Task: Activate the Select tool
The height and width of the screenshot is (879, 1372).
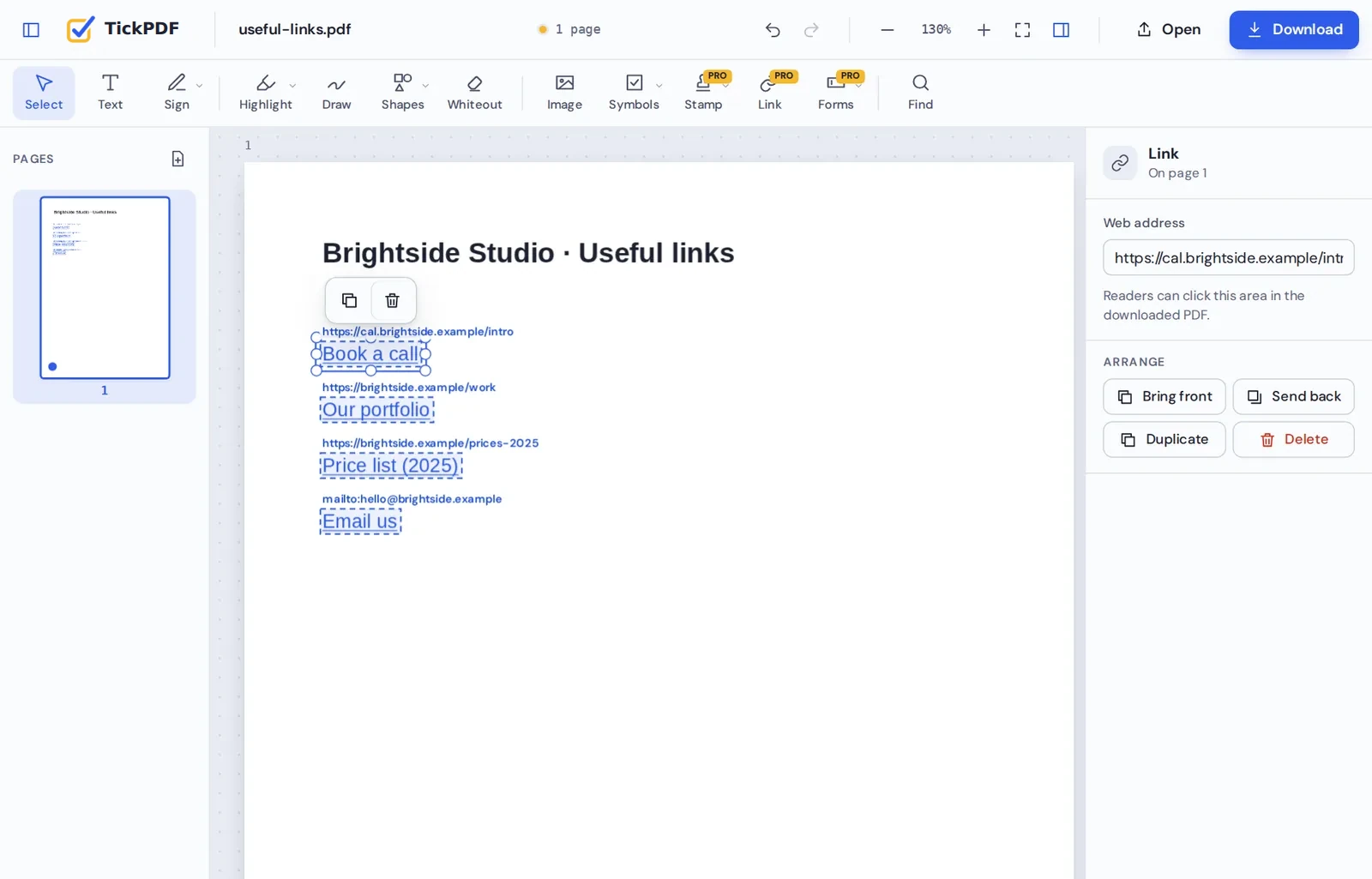Action: (x=44, y=93)
